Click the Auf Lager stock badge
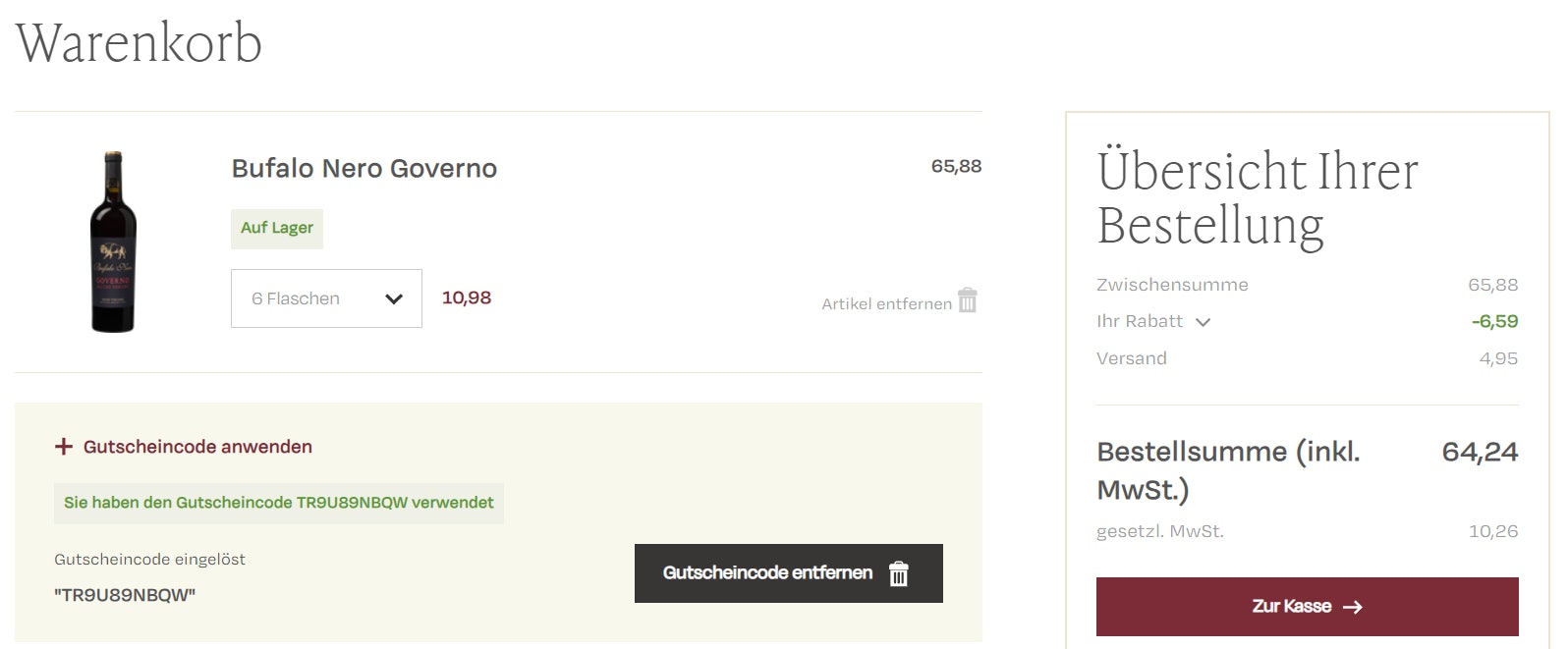Screen dimensions: 1568x649 click(x=277, y=228)
